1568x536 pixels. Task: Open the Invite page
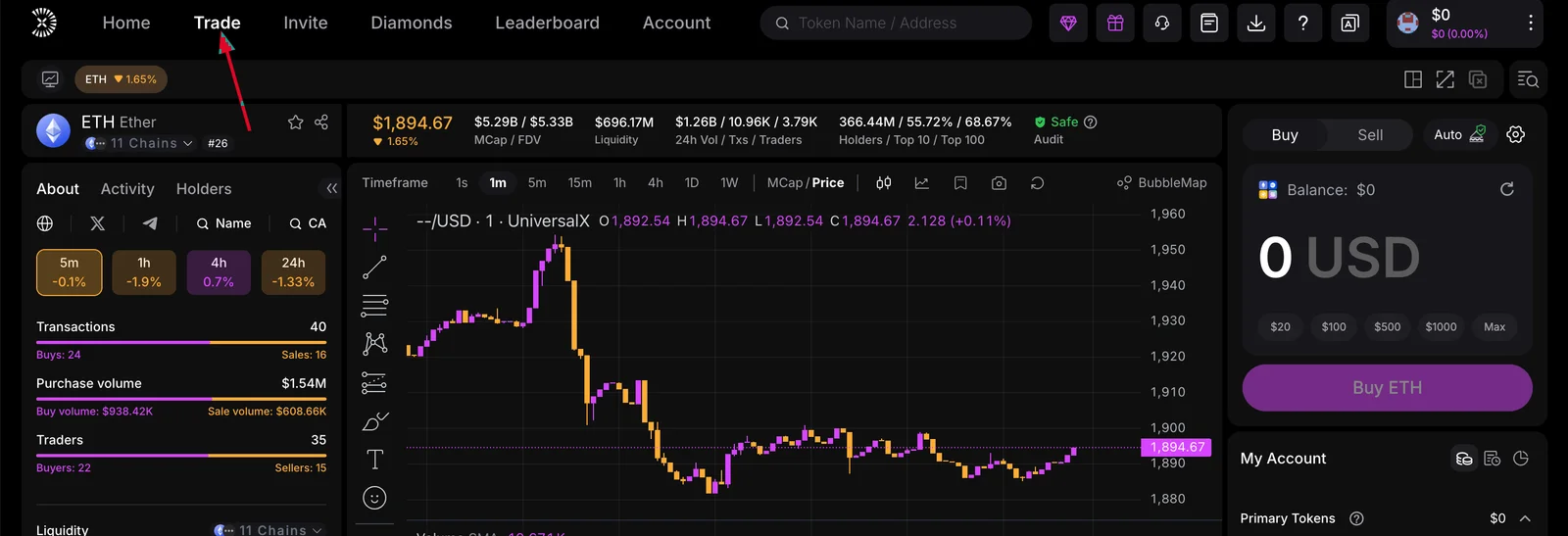pyautogui.click(x=306, y=23)
